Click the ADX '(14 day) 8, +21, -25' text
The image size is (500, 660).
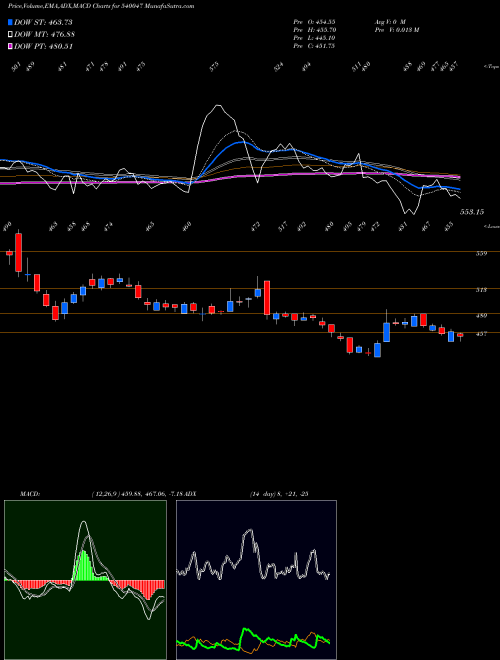pos(278,494)
